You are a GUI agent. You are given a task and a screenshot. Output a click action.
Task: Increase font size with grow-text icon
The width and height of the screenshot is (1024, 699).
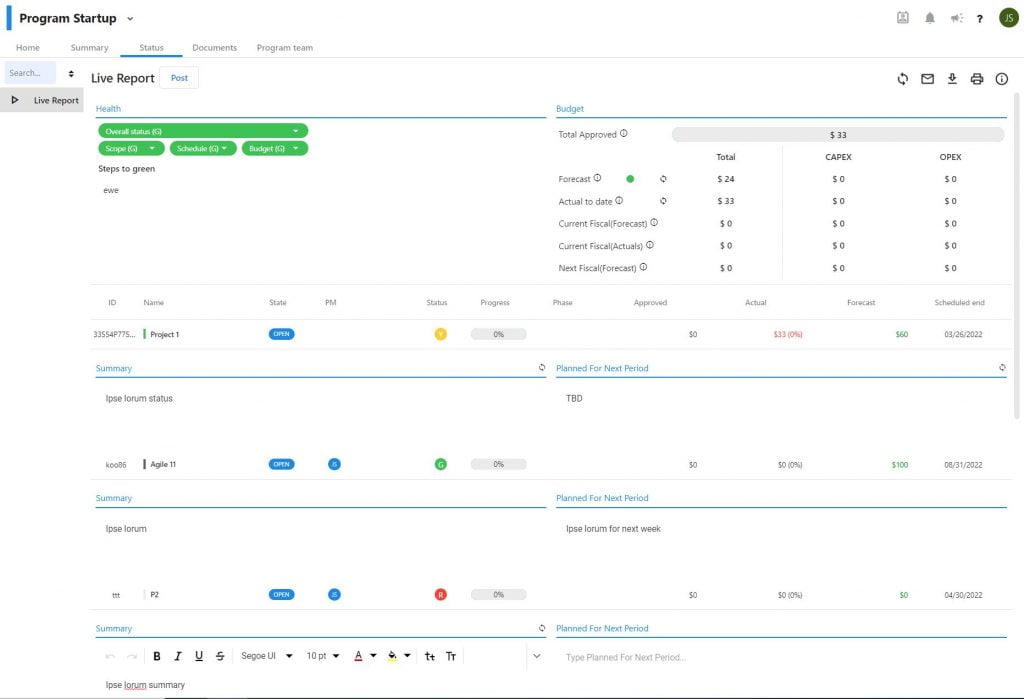430,656
